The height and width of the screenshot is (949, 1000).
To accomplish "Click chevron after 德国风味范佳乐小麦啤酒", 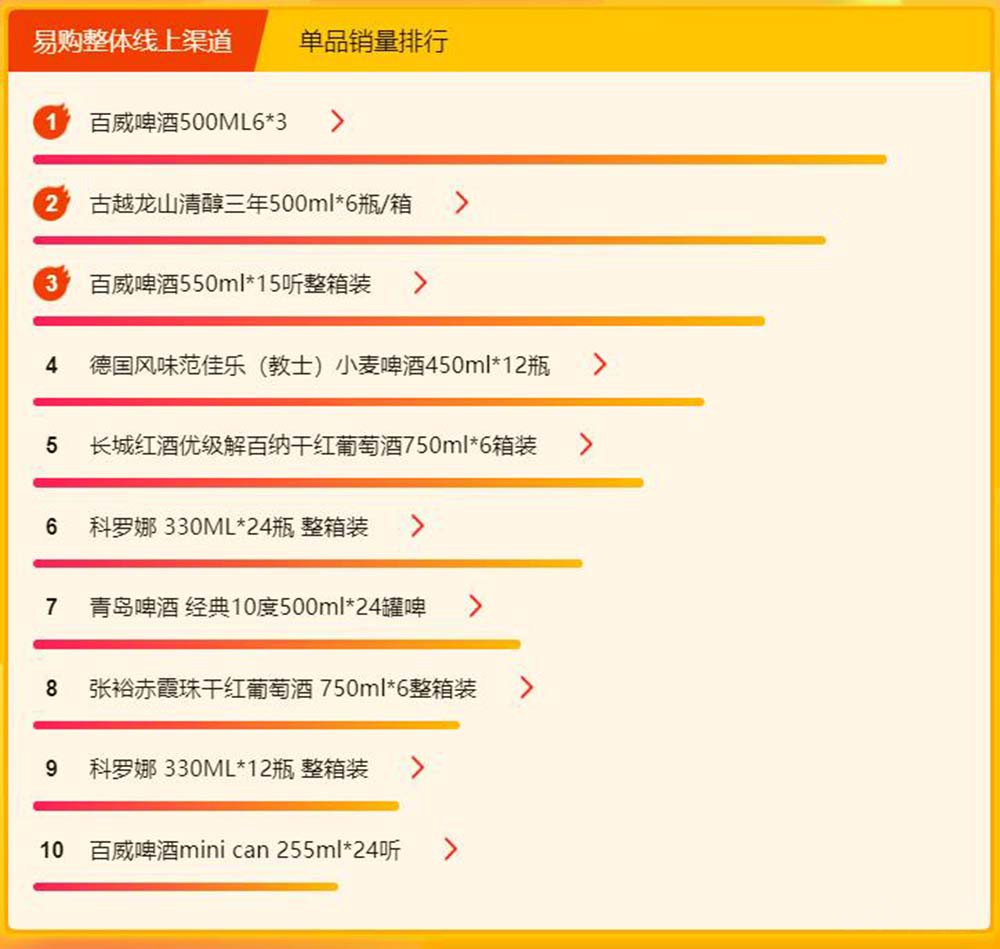I will [x=599, y=364].
